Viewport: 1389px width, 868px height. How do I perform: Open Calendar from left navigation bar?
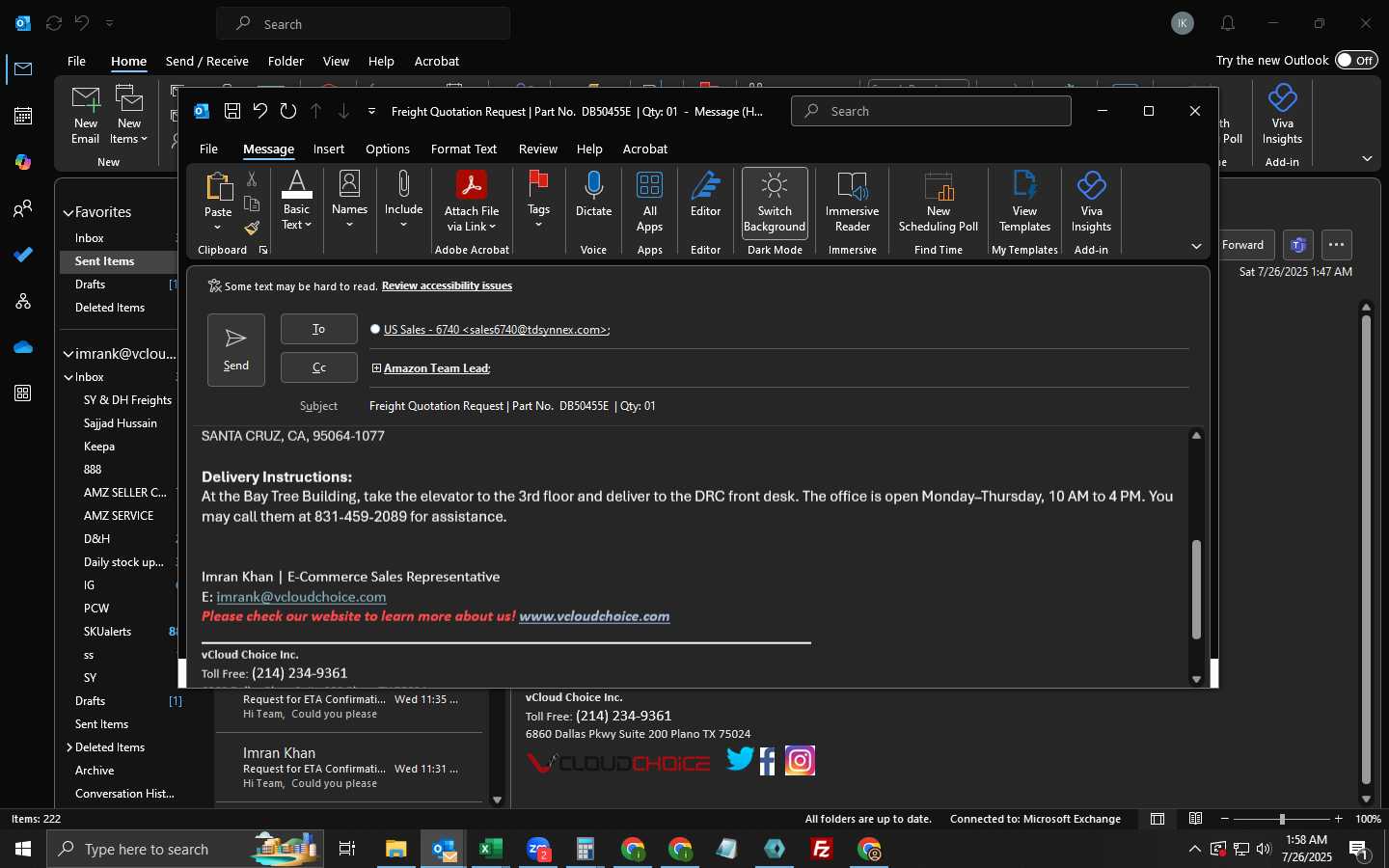tap(23, 116)
